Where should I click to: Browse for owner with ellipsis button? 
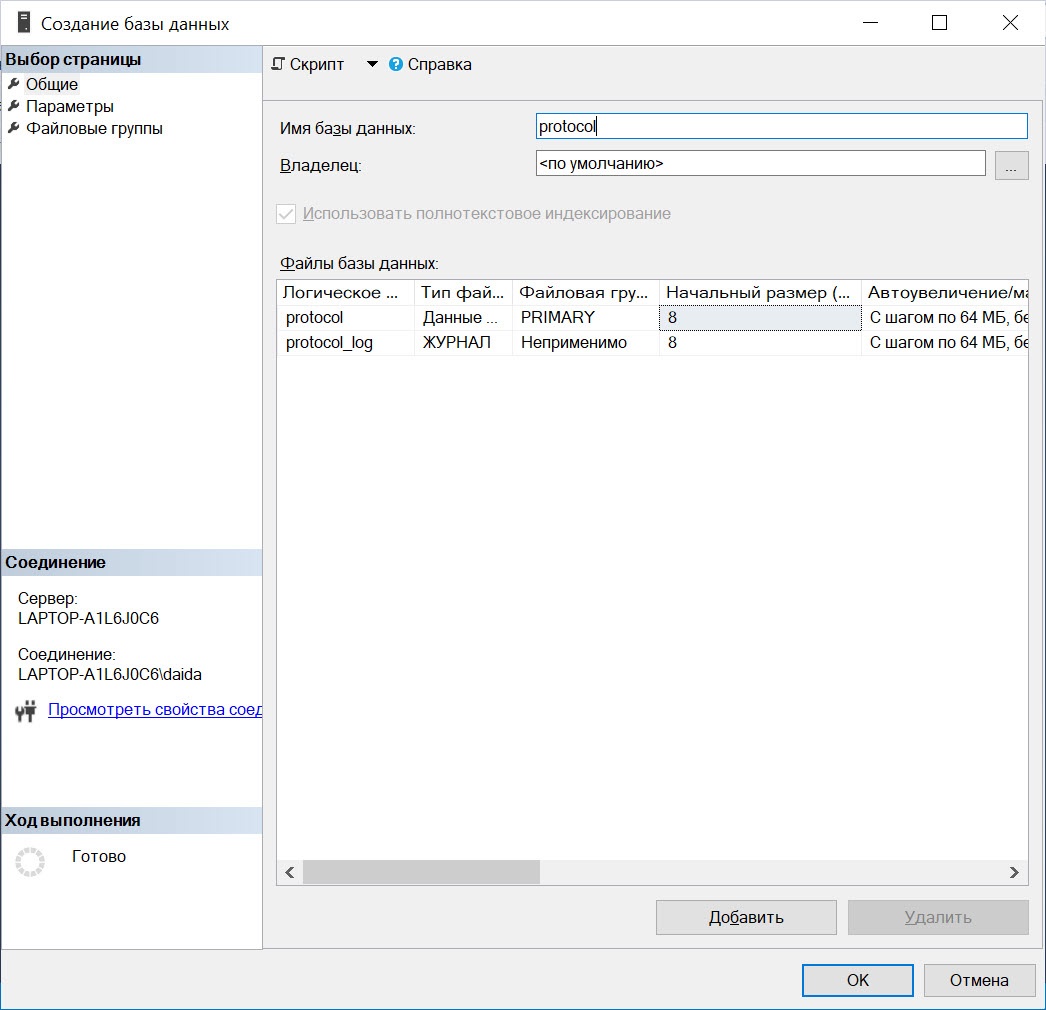(1011, 165)
